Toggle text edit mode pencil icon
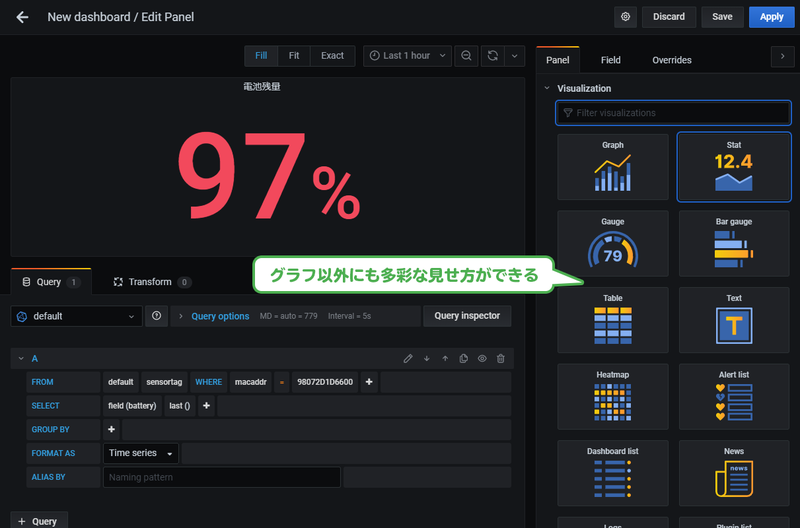Image resolution: width=800 pixels, height=528 pixels. click(x=408, y=359)
